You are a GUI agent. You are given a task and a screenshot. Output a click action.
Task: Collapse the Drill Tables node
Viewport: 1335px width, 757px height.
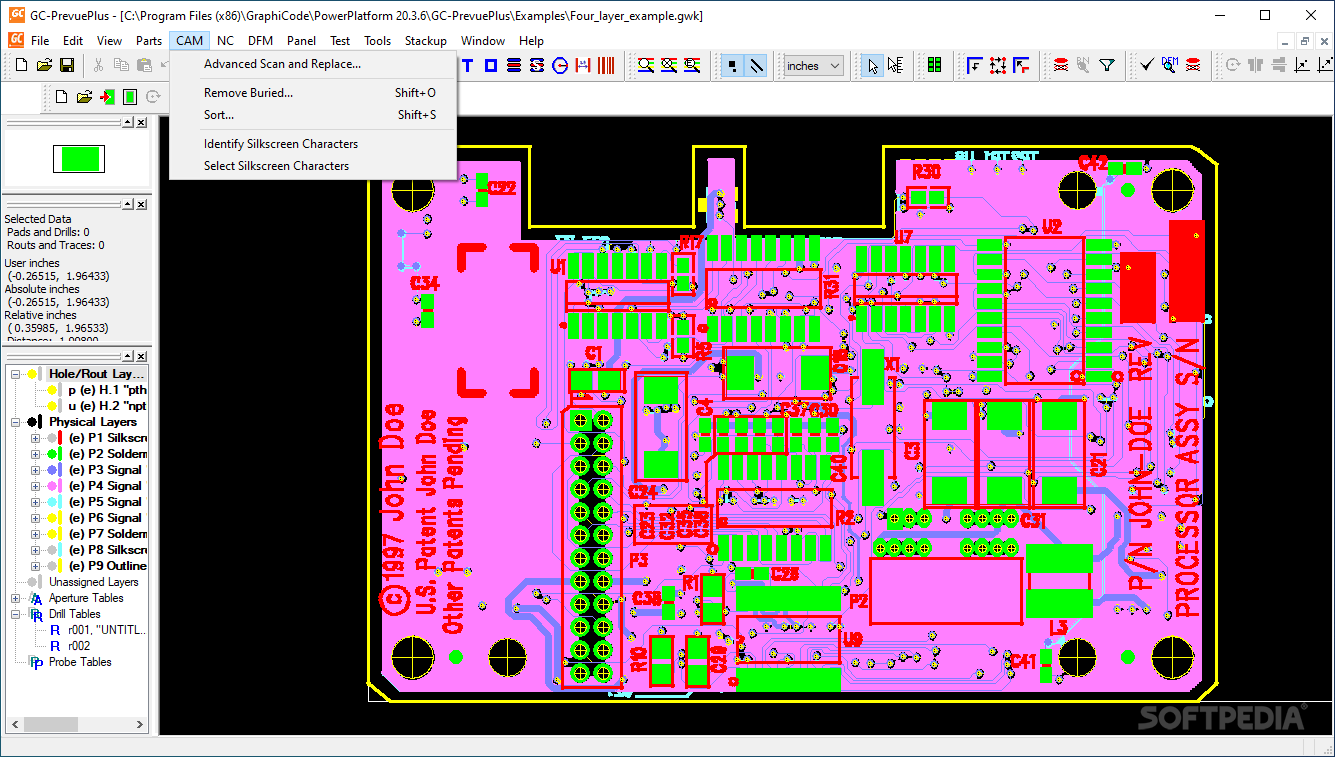click(16, 614)
